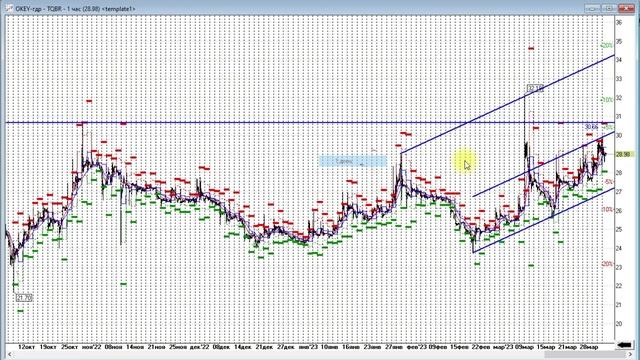This screenshot has width=640, height=360.
Task: Select the middle blue channel line
Action: [x=543, y=164]
